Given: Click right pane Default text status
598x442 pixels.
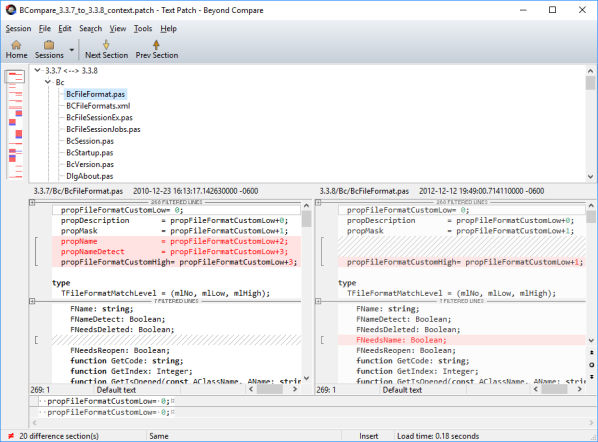Looking at the screenshot, I should click(402, 390).
